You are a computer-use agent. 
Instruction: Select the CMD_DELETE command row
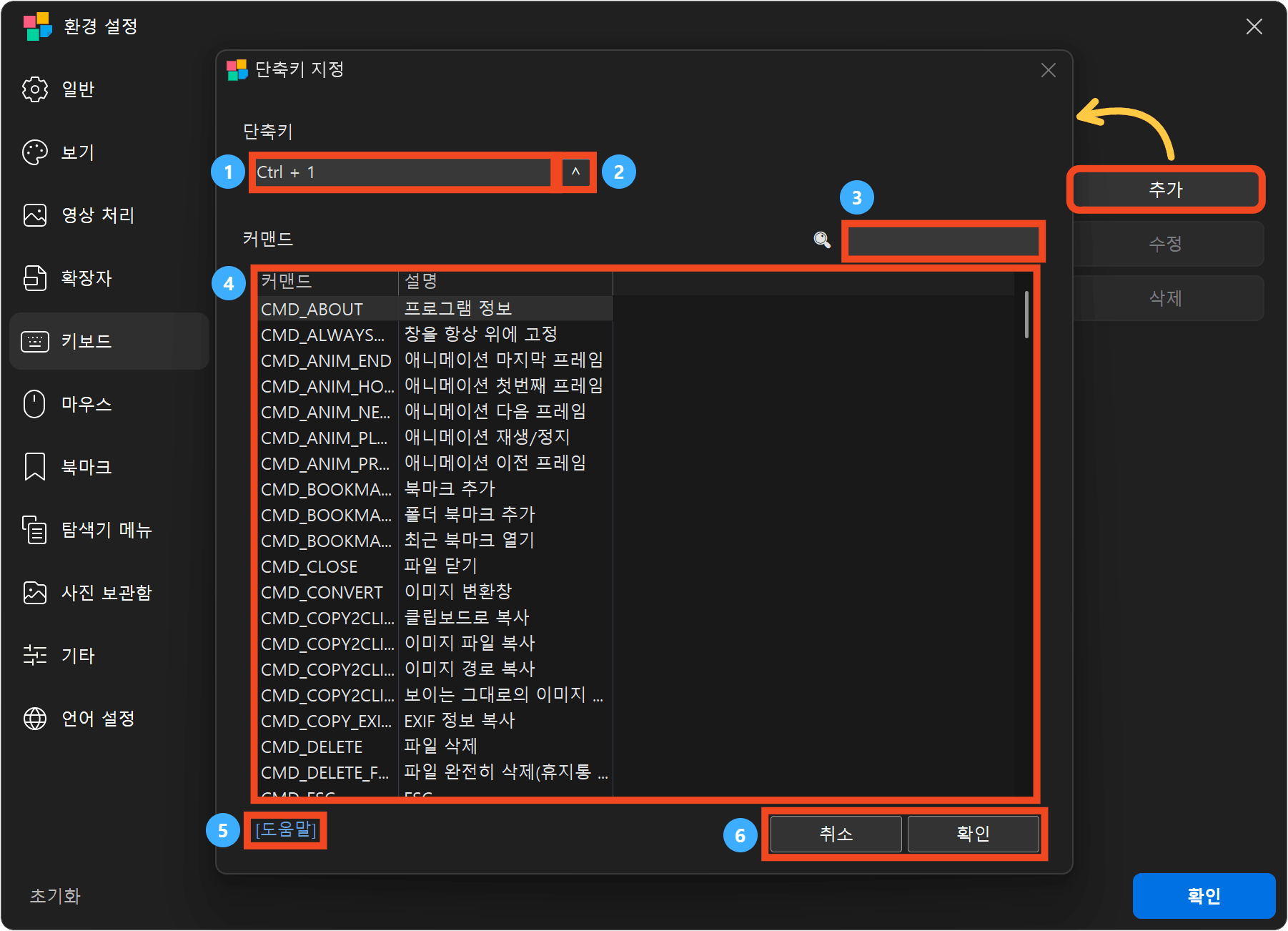pos(435,747)
